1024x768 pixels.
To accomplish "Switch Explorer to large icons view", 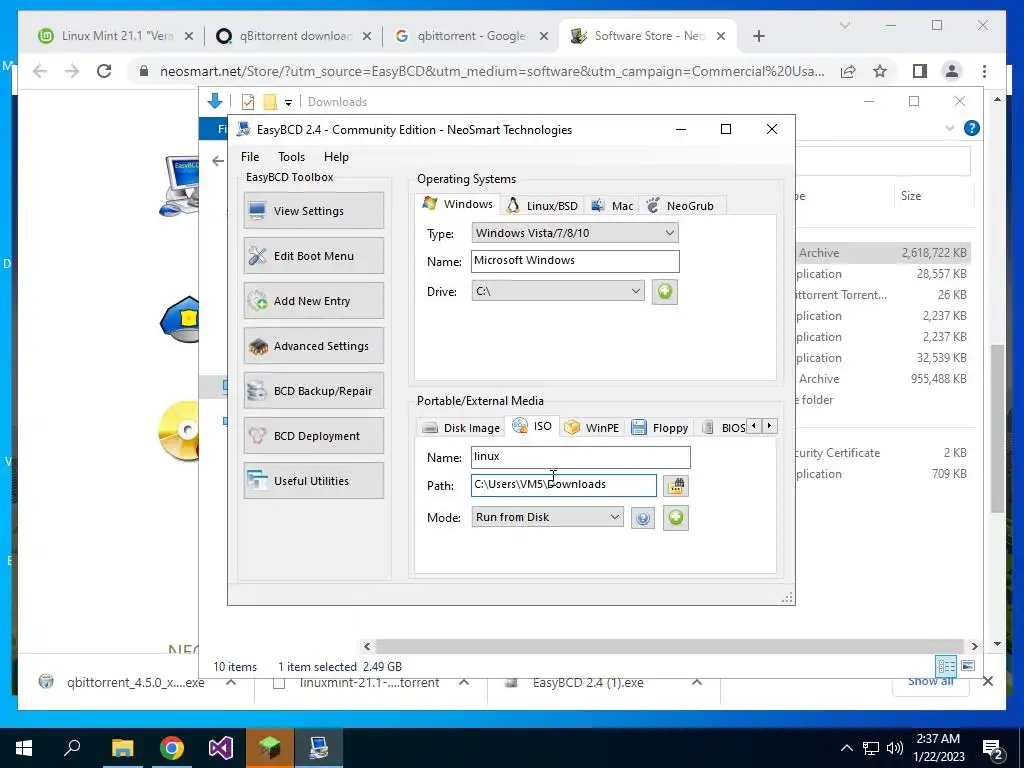I will (x=968, y=666).
